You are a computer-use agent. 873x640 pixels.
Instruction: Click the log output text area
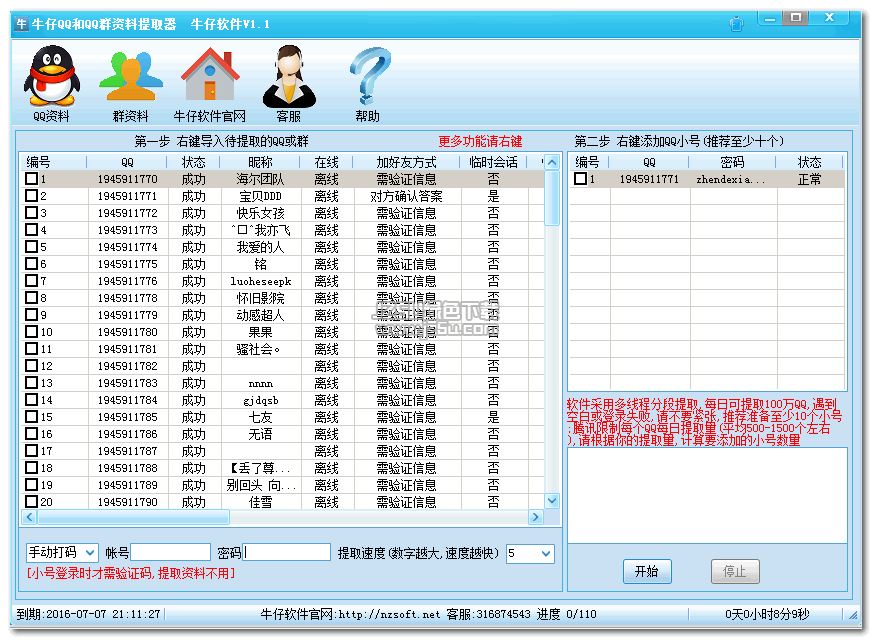pyautogui.click(x=707, y=495)
